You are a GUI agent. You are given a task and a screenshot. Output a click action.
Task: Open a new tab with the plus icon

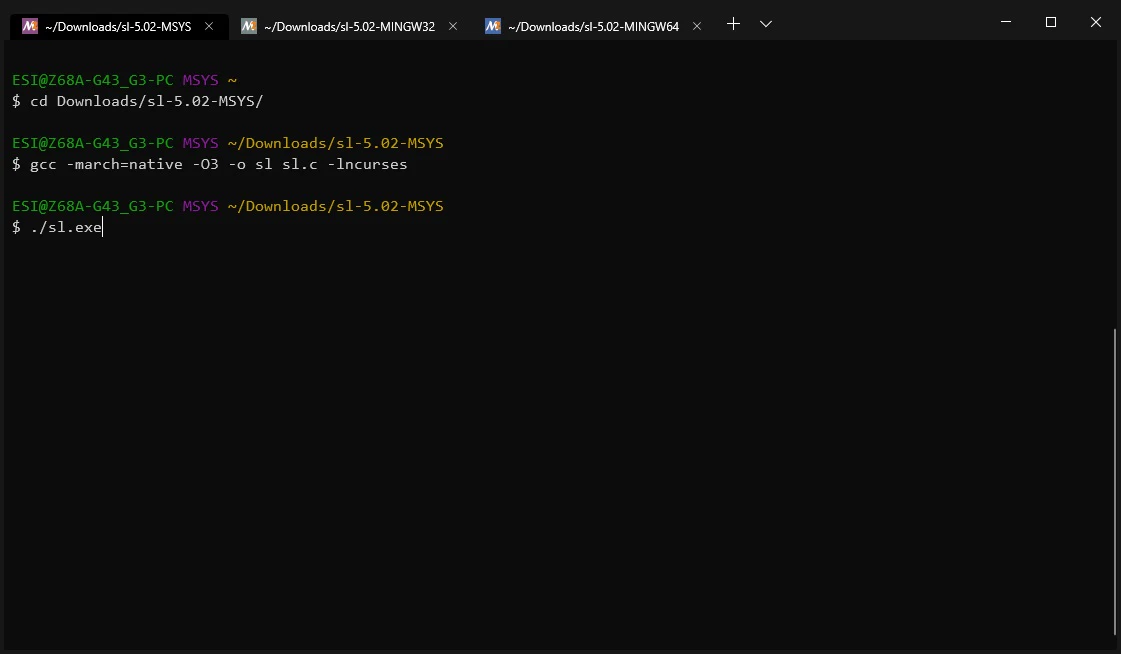pos(733,24)
